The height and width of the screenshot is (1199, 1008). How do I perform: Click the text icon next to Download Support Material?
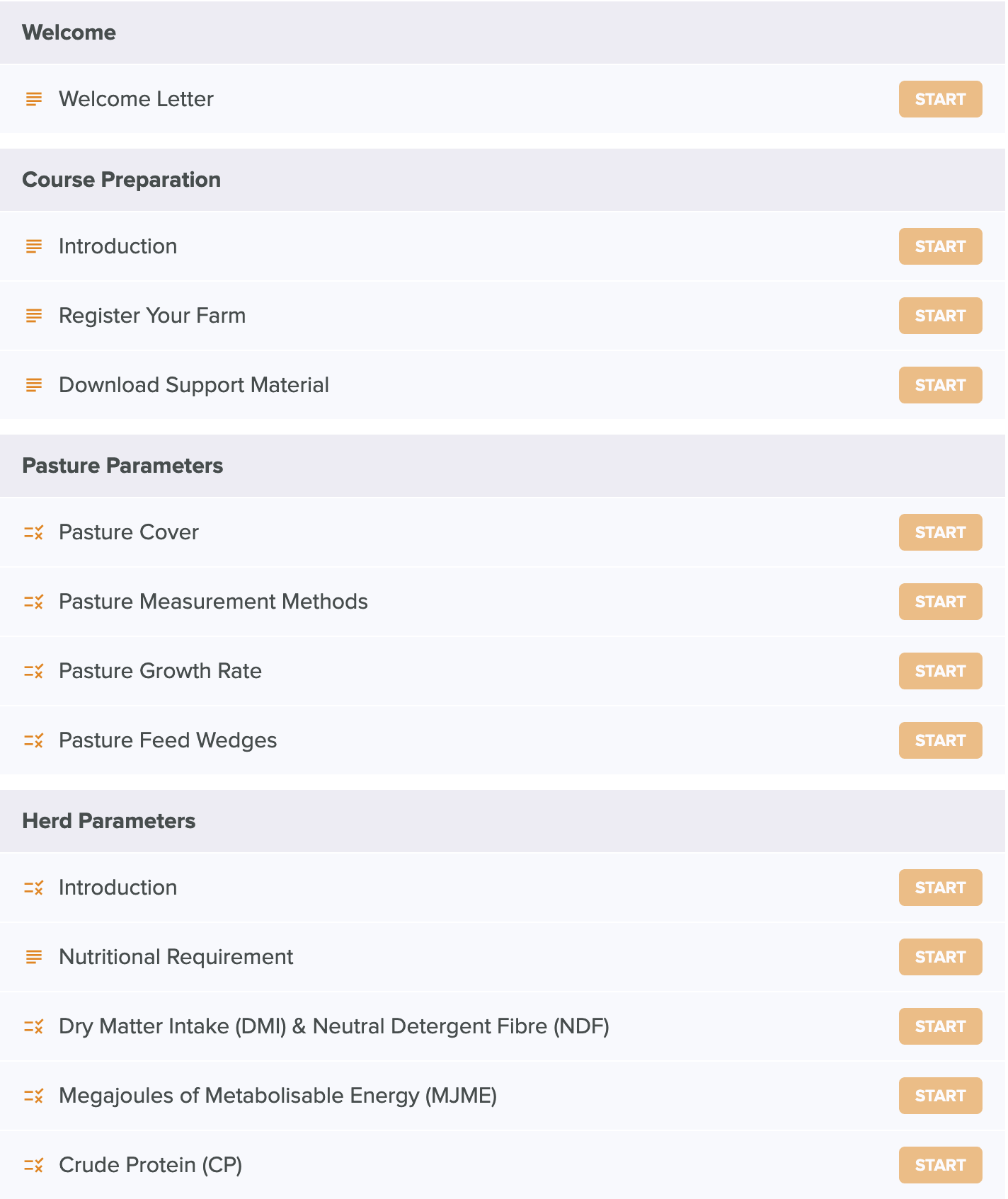34,385
